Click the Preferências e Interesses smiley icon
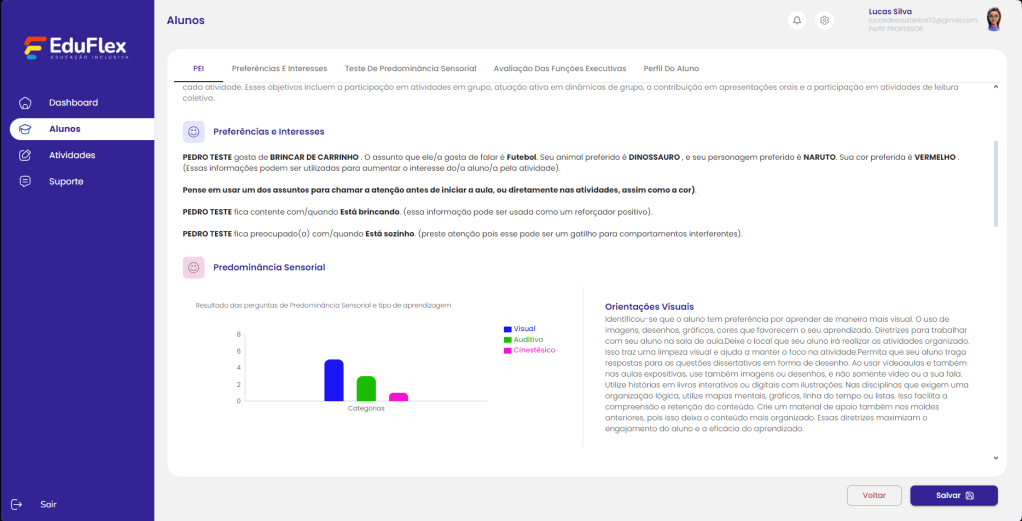 [194, 131]
